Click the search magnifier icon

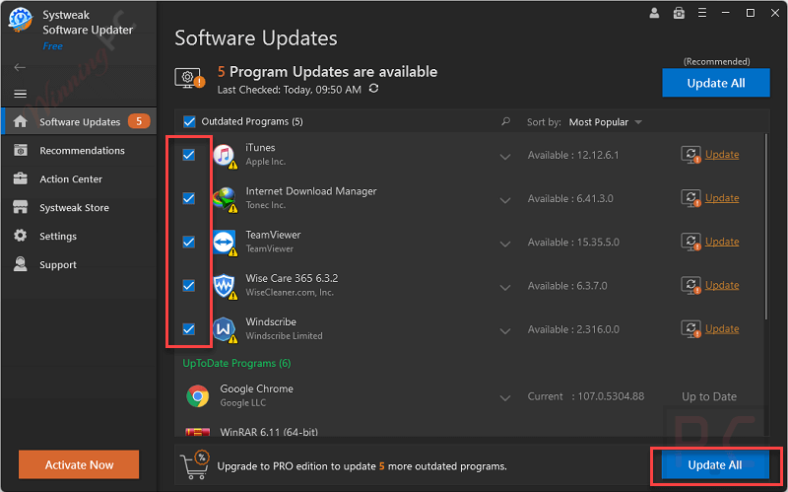pyautogui.click(x=506, y=122)
